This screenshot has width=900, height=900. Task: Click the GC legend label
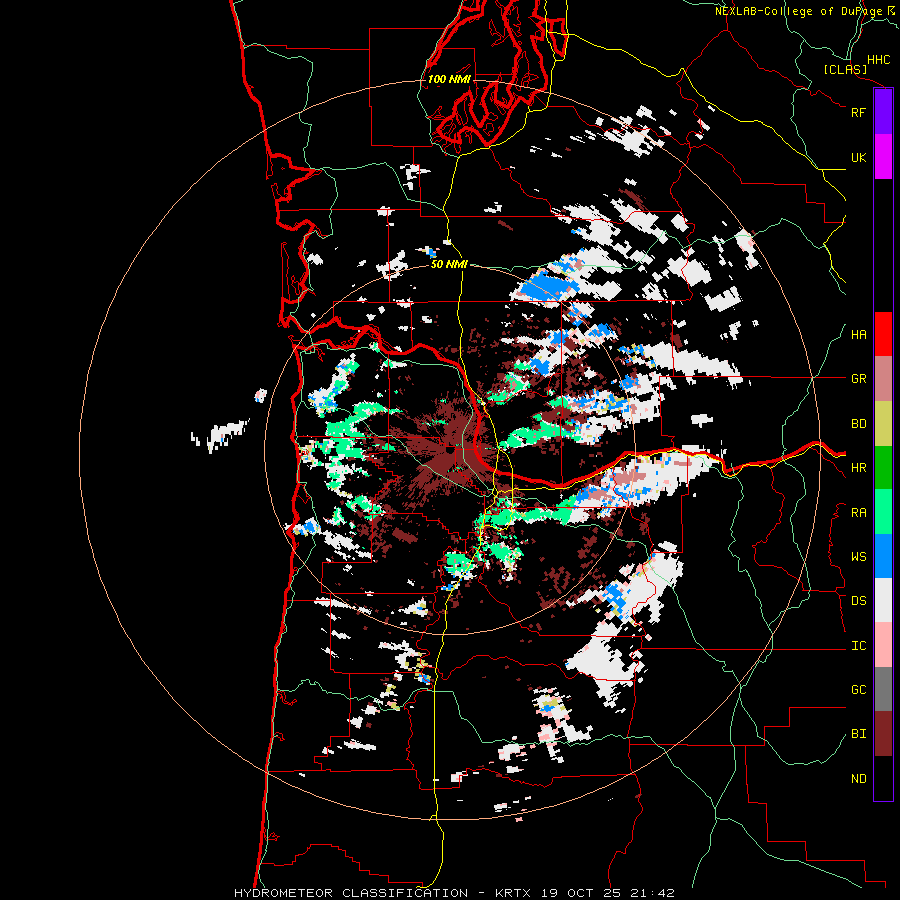pos(859,690)
